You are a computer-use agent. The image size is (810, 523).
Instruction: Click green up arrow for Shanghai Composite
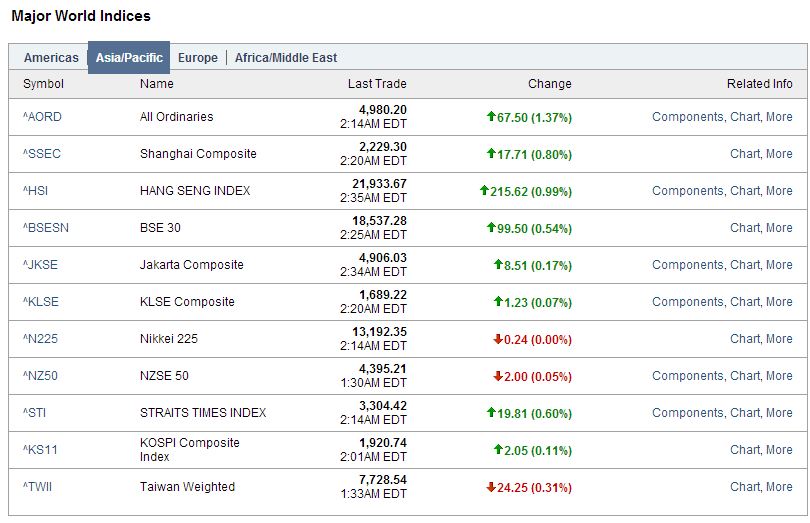point(490,154)
